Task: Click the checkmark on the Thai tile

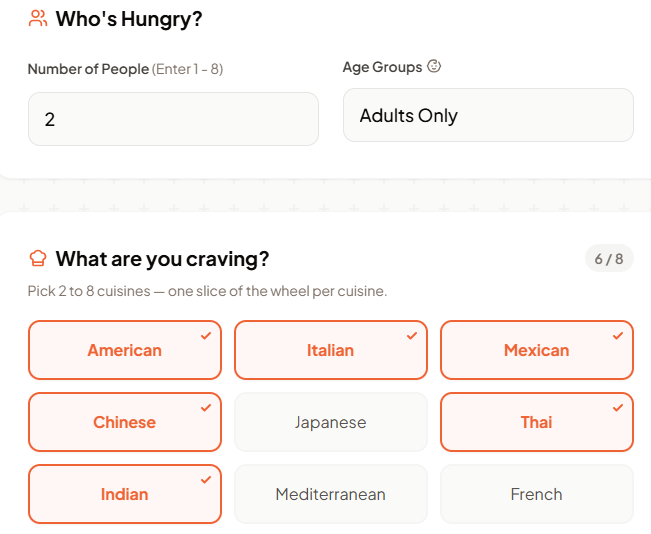Action: (618, 408)
